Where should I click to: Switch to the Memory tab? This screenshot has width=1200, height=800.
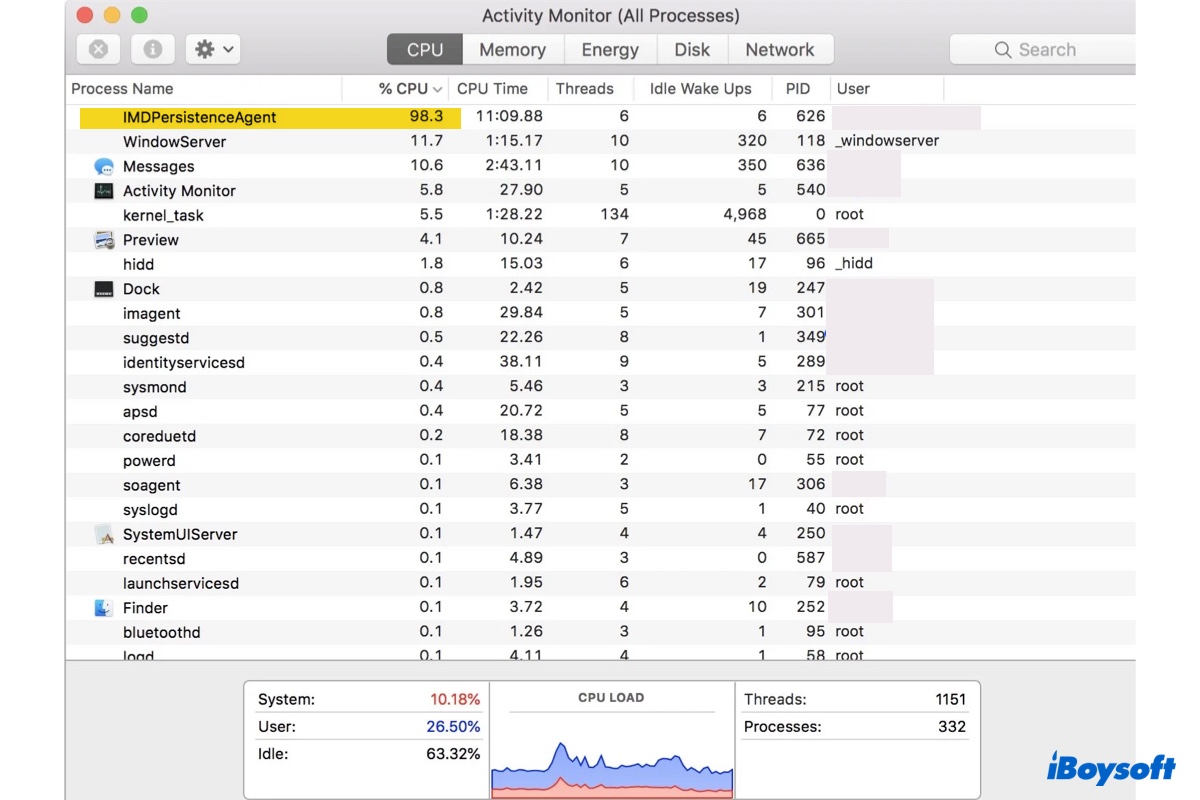pyautogui.click(x=512, y=49)
